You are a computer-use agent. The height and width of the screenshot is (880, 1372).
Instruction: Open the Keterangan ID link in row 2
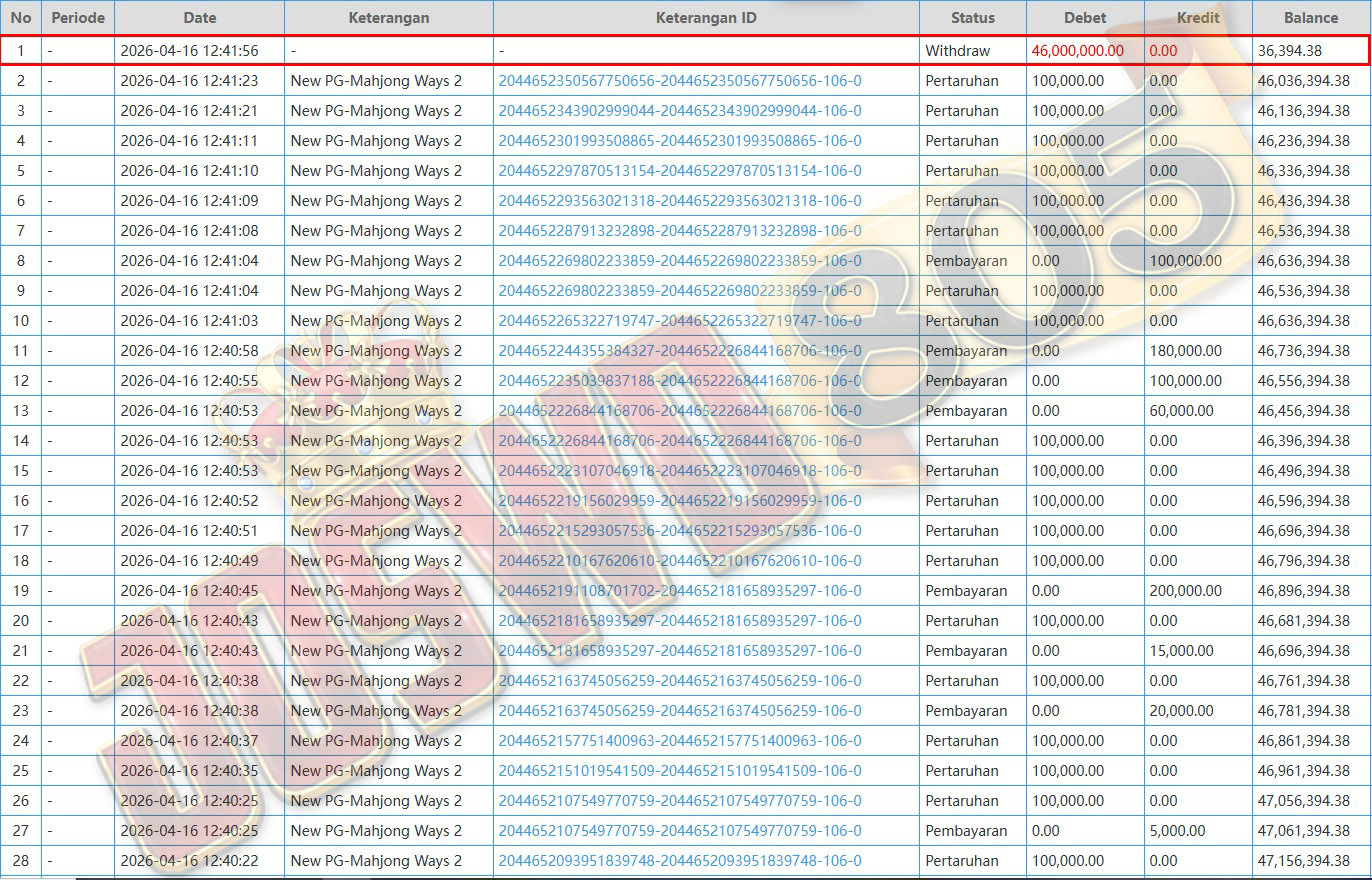pyautogui.click(x=679, y=81)
